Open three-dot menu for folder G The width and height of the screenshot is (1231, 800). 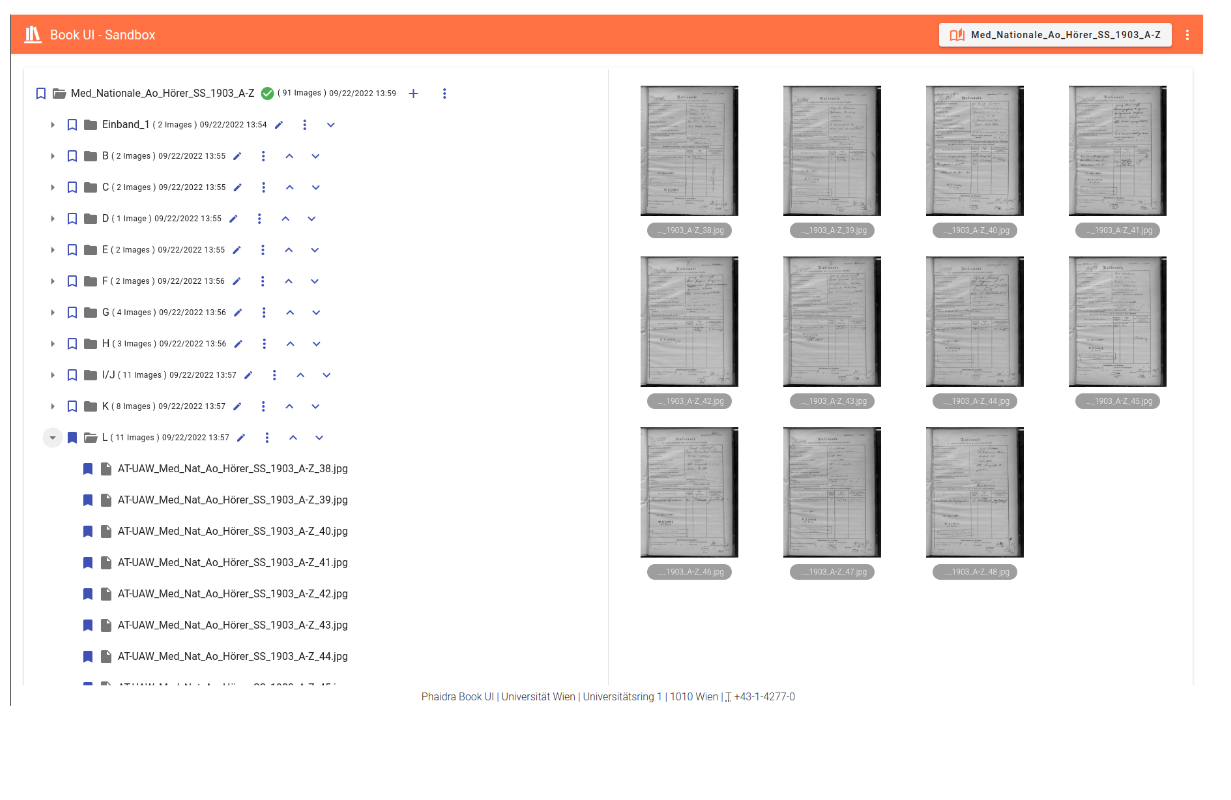[264, 313]
